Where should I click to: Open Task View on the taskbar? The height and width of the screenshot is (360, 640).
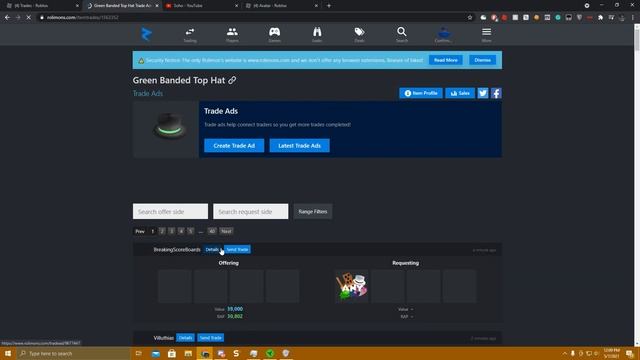(139, 353)
